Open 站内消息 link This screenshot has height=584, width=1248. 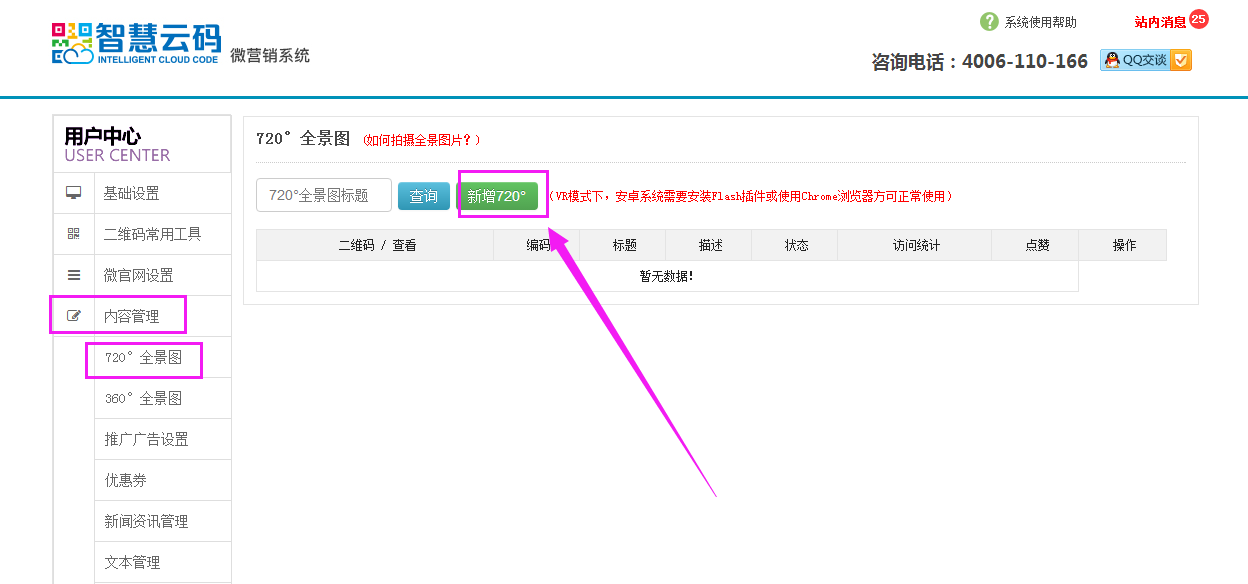(1160, 22)
